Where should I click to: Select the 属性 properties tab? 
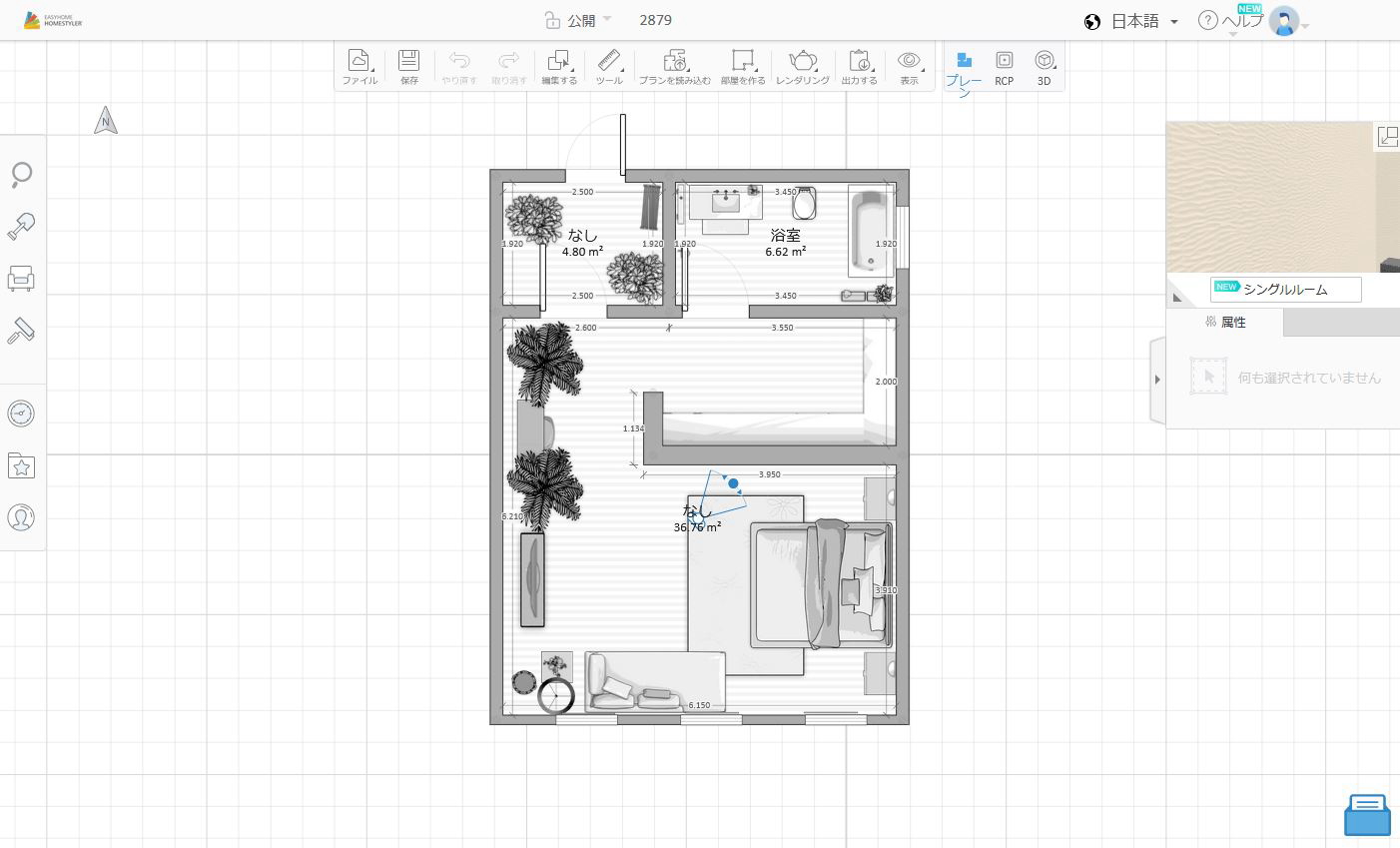[x=1225, y=322]
